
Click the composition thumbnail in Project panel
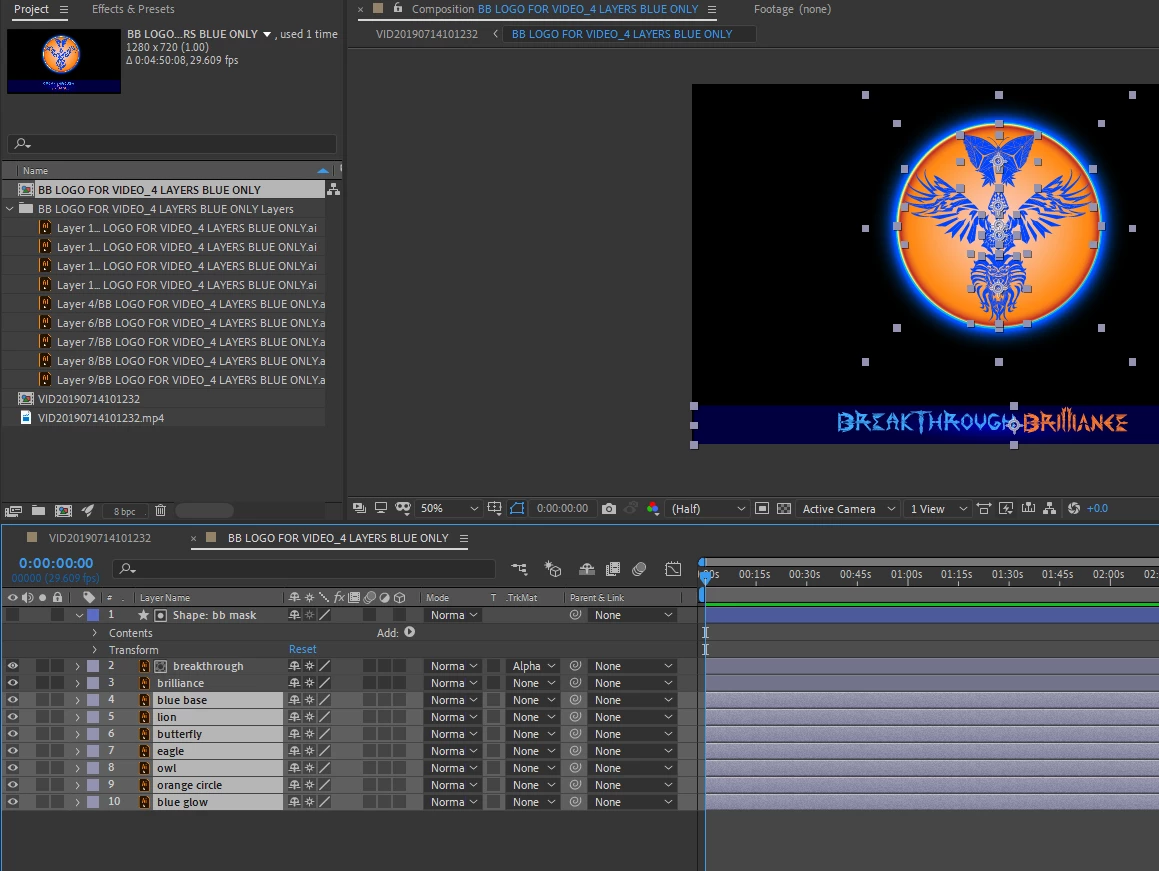[x=64, y=61]
